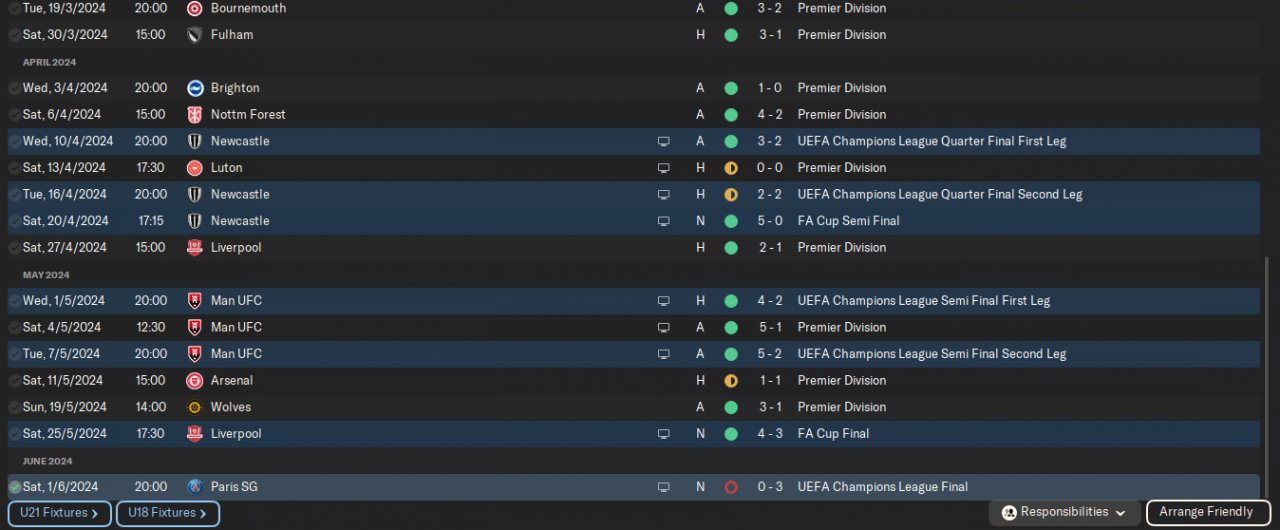Expand the U18 Fixtures chevron button

coord(167,513)
